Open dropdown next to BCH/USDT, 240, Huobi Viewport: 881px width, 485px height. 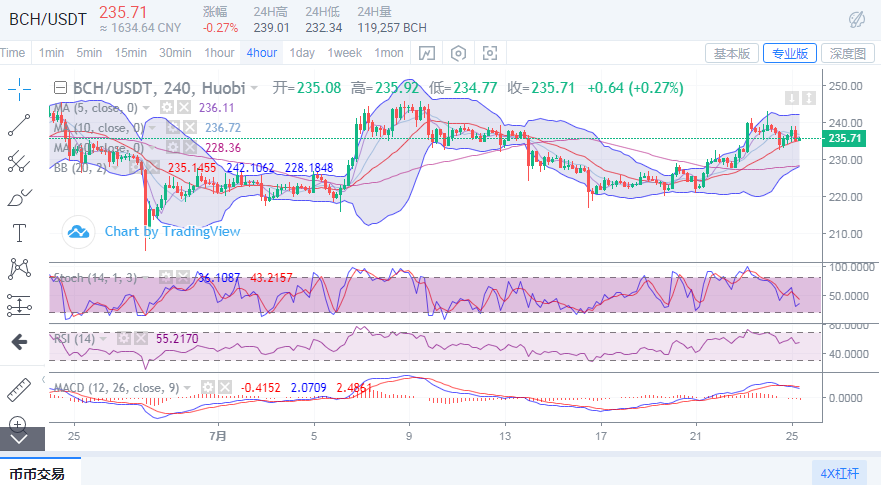(x=254, y=88)
